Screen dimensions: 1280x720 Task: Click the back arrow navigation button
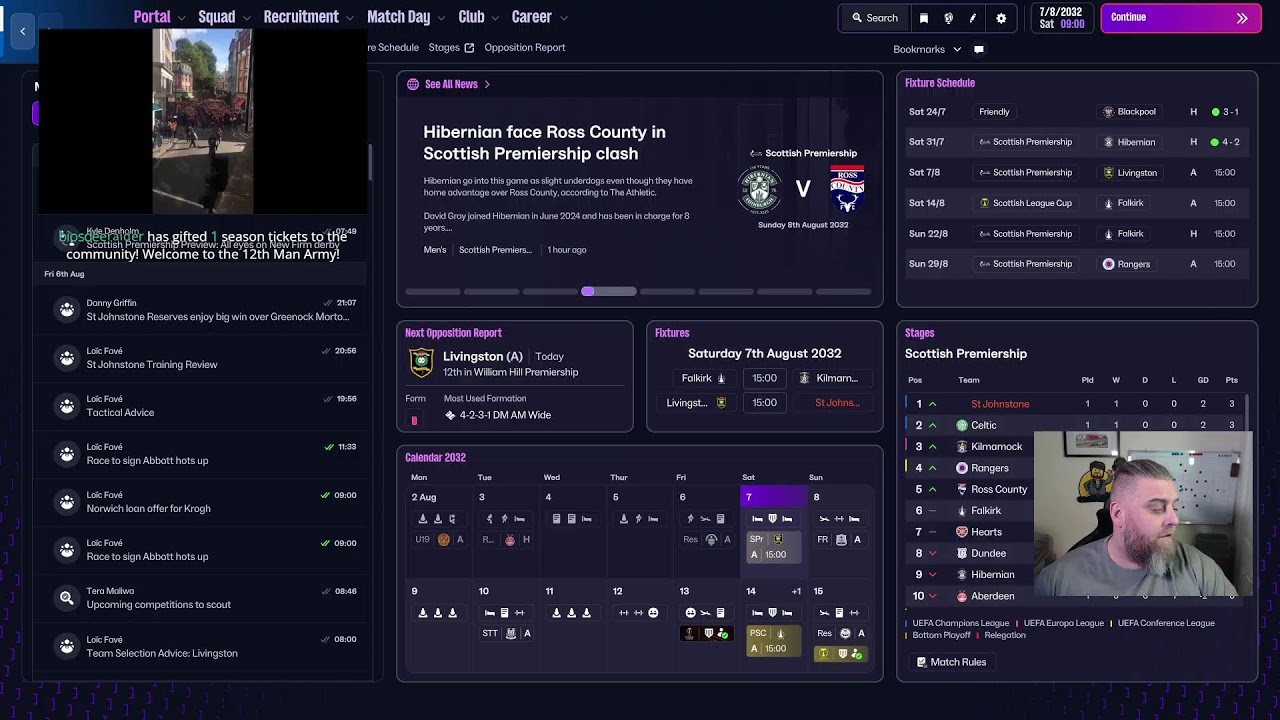coord(22,31)
